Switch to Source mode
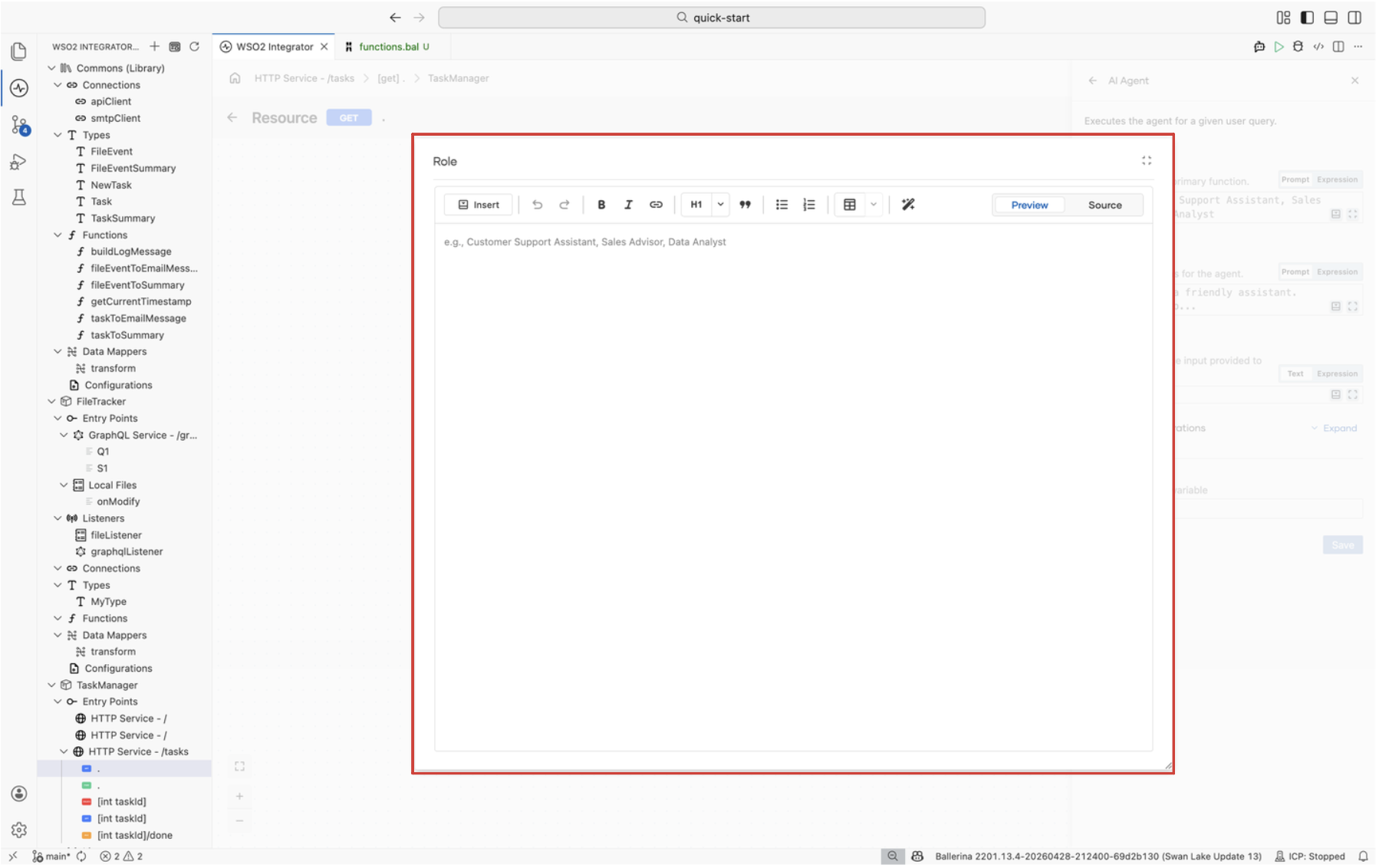The width and height of the screenshot is (1379, 868). [x=1104, y=205]
